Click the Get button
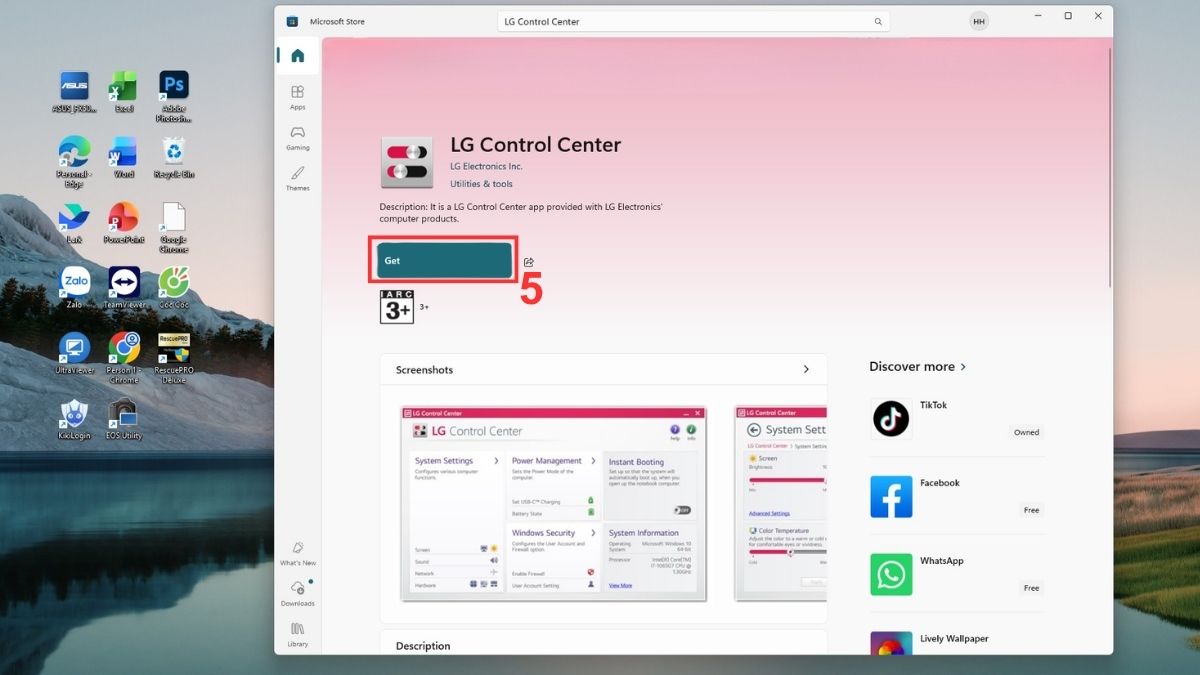The height and width of the screenshot is (675, 1200). coord(444,260)
